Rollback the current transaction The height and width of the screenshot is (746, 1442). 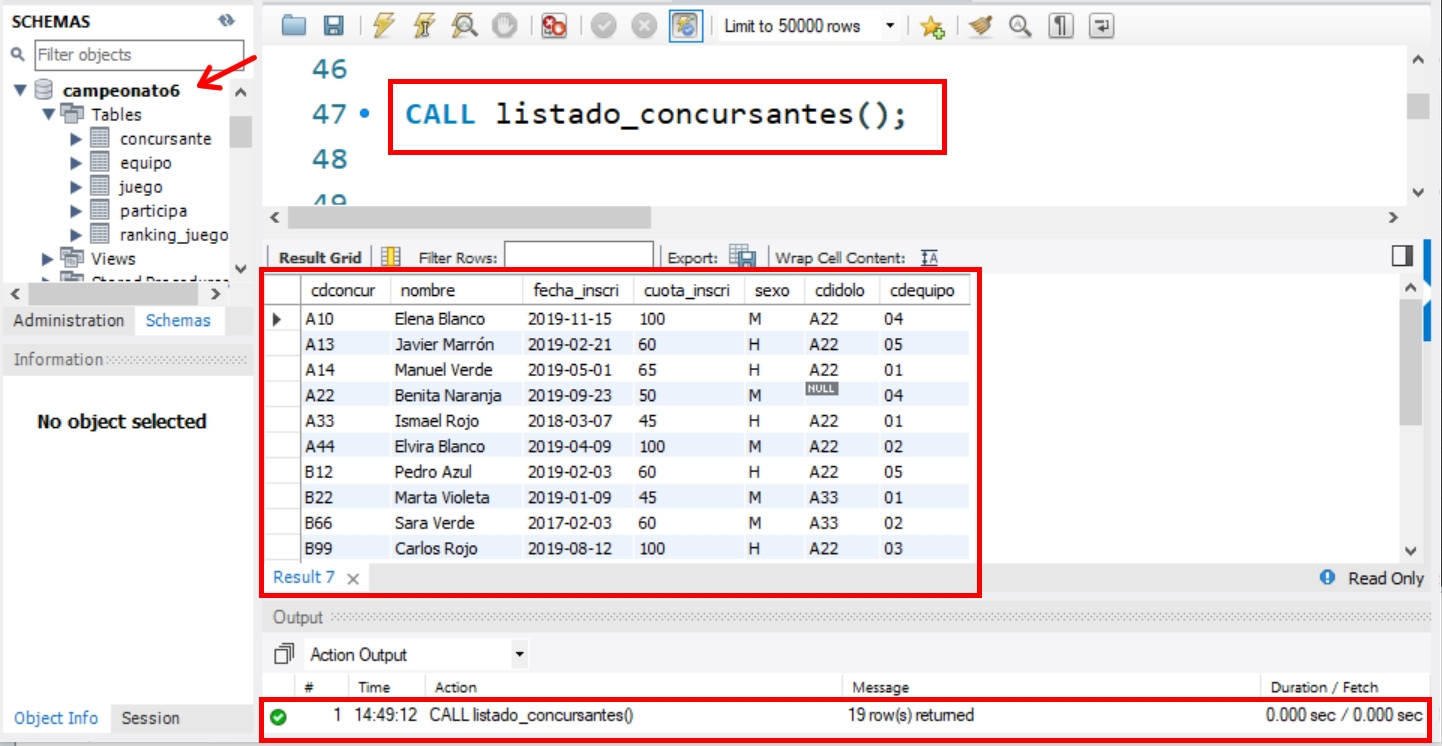tap(644, 27)
